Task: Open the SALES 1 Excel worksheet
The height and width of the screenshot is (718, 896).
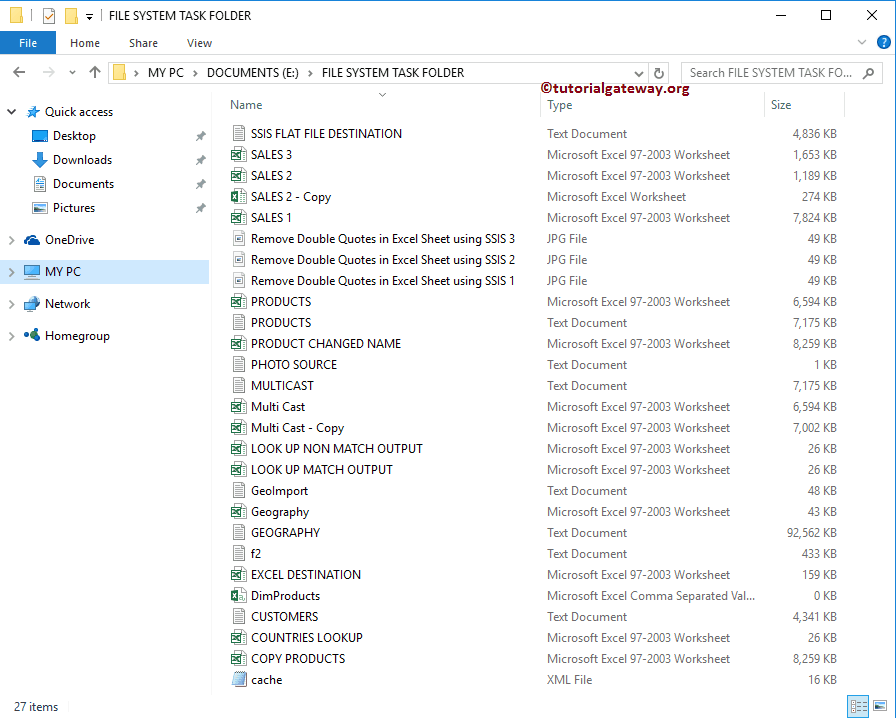Action: click(271, 217)
